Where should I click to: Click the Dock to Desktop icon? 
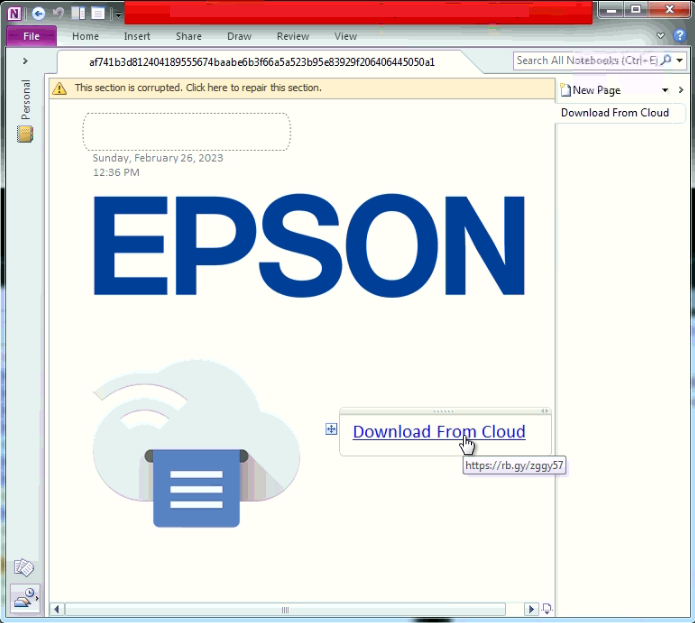coord(78,13)
